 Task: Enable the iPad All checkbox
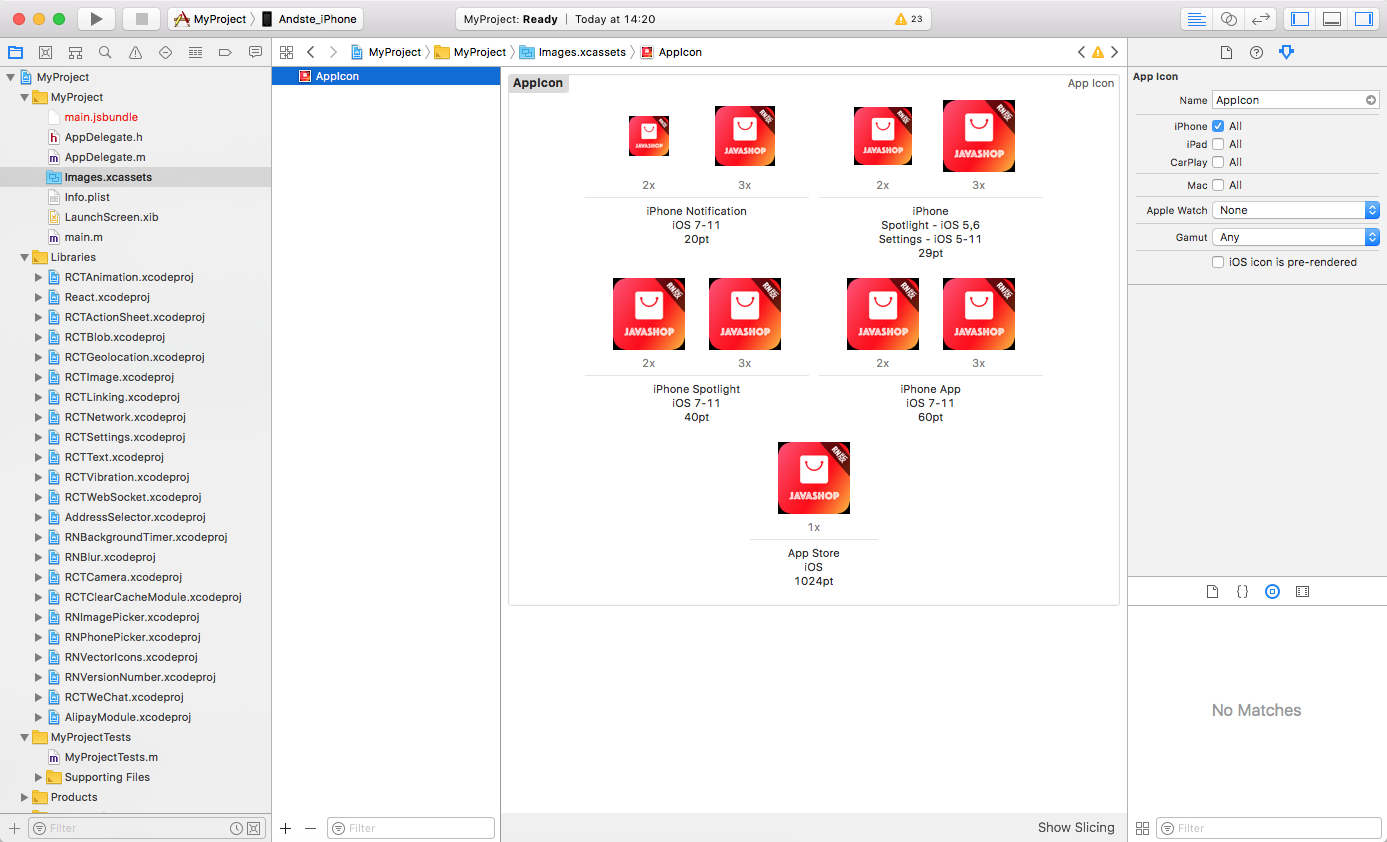tap(1218, 144)
